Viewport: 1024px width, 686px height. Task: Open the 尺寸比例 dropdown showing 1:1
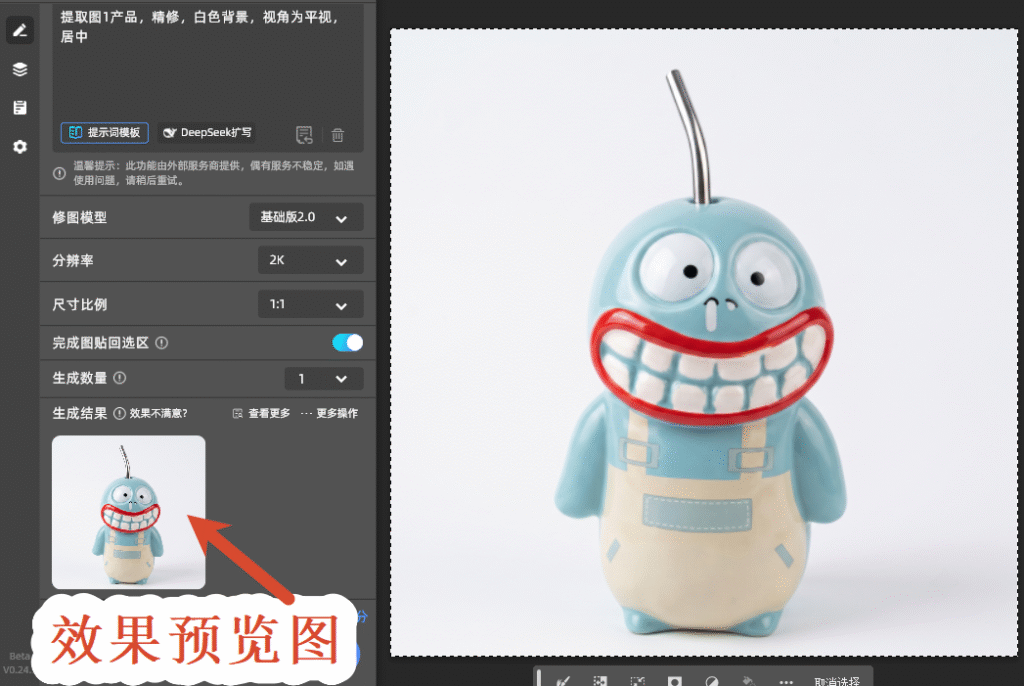(311, 304)
